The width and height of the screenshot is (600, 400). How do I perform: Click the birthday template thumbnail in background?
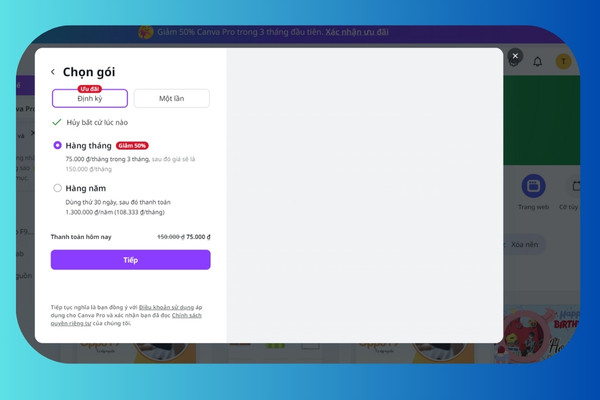coord(538,334)
